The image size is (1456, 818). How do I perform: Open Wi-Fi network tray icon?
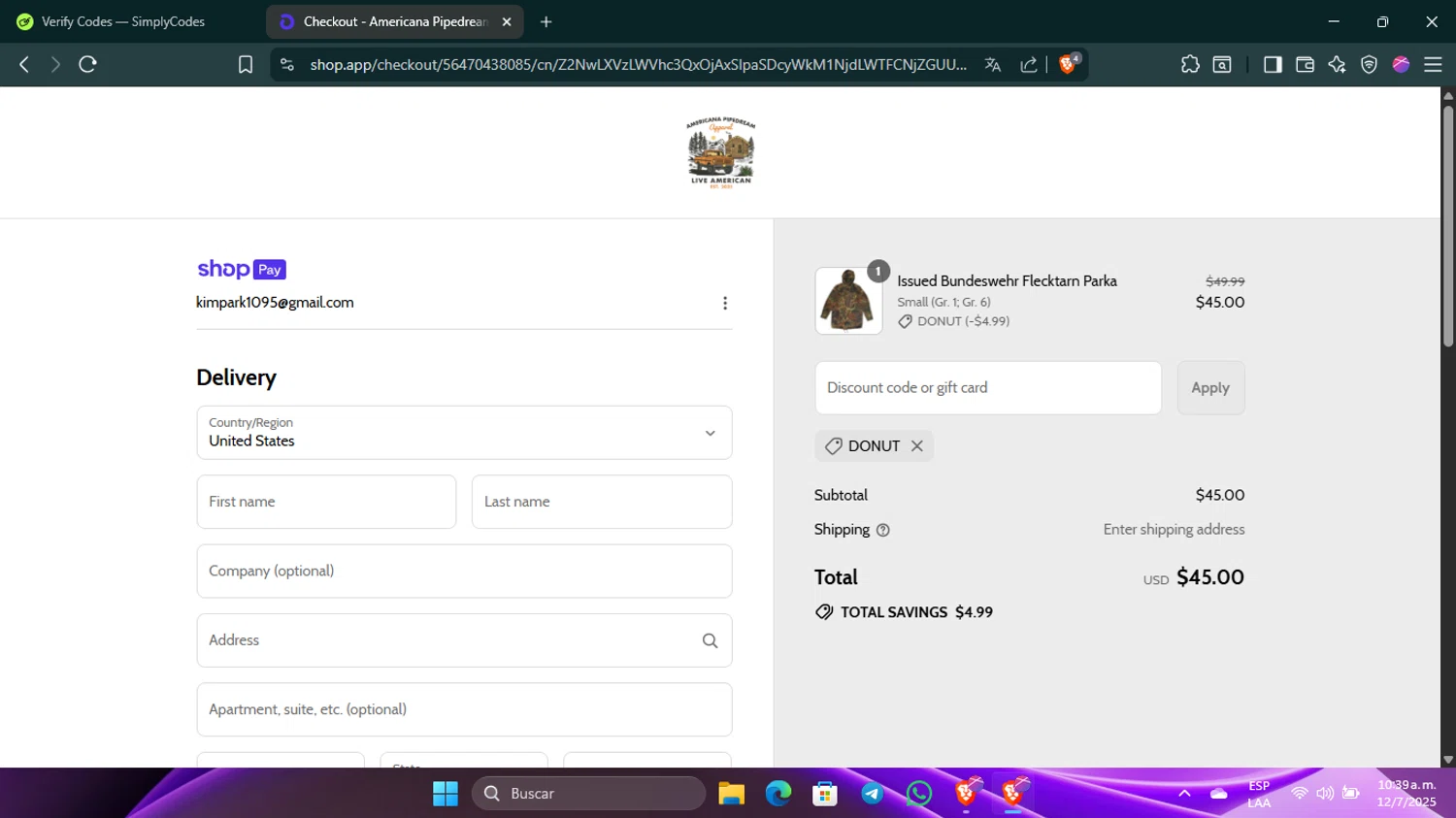(1299, 793)
